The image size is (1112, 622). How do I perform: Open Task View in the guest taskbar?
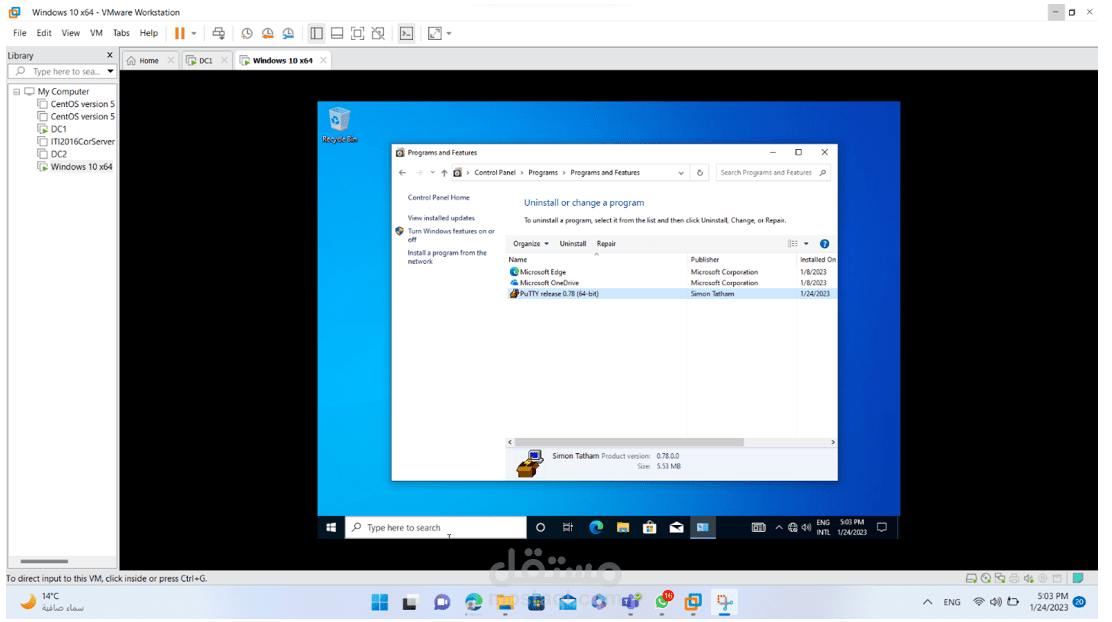[x=567, y=528]
